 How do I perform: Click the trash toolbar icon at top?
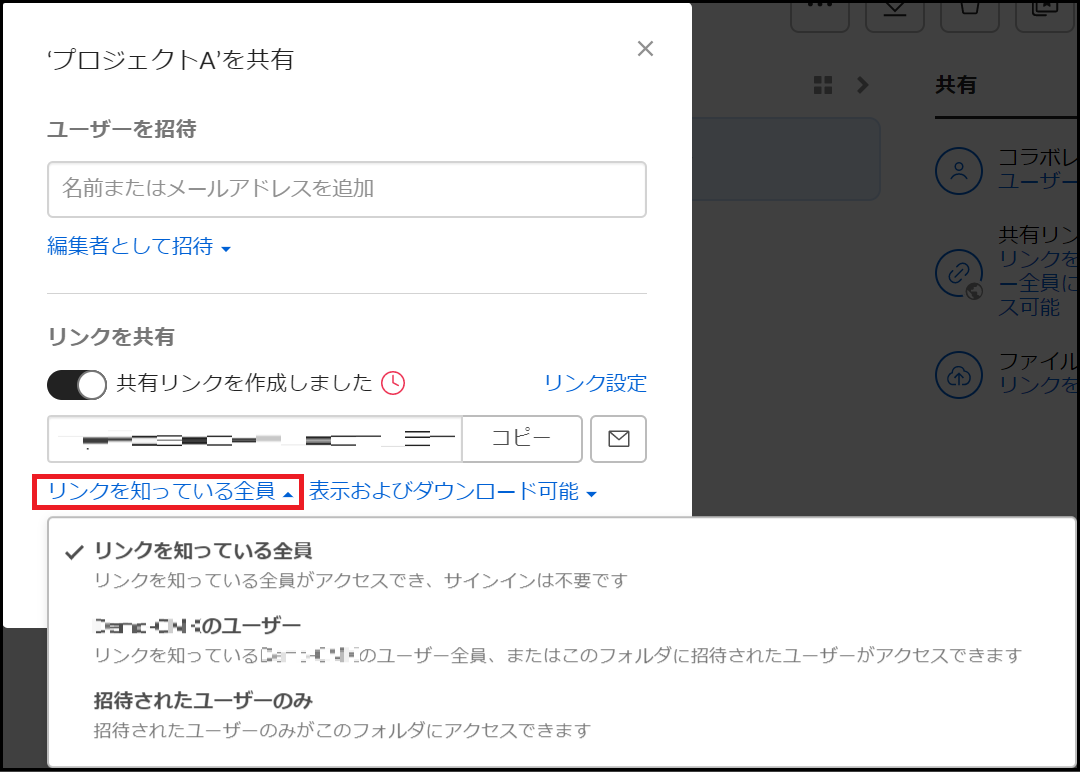click(x=970, y=14)
